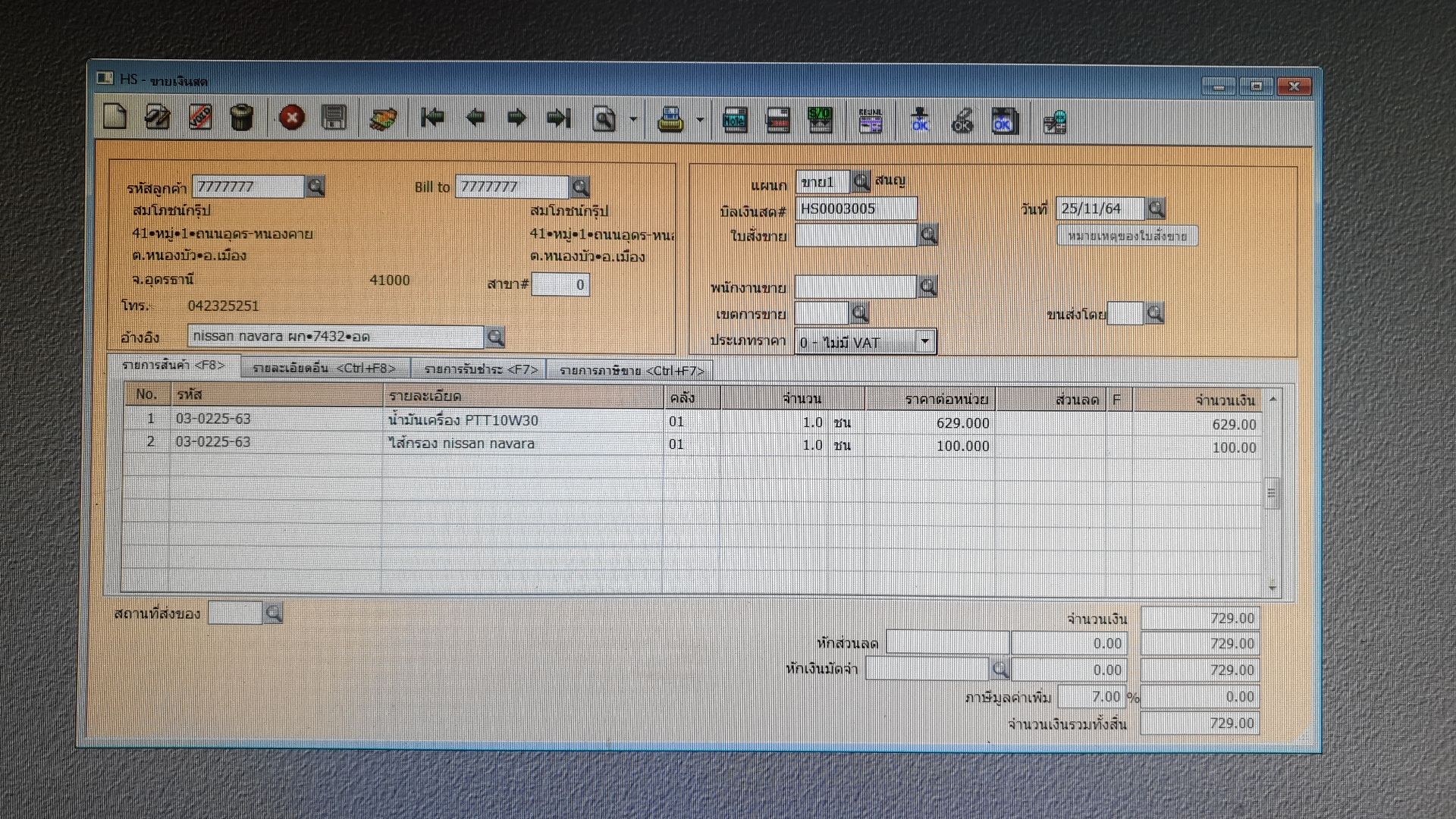Screen dimensions: 1456x819
Task: Click the printer icon in toolbar
Action: point(670,120)
